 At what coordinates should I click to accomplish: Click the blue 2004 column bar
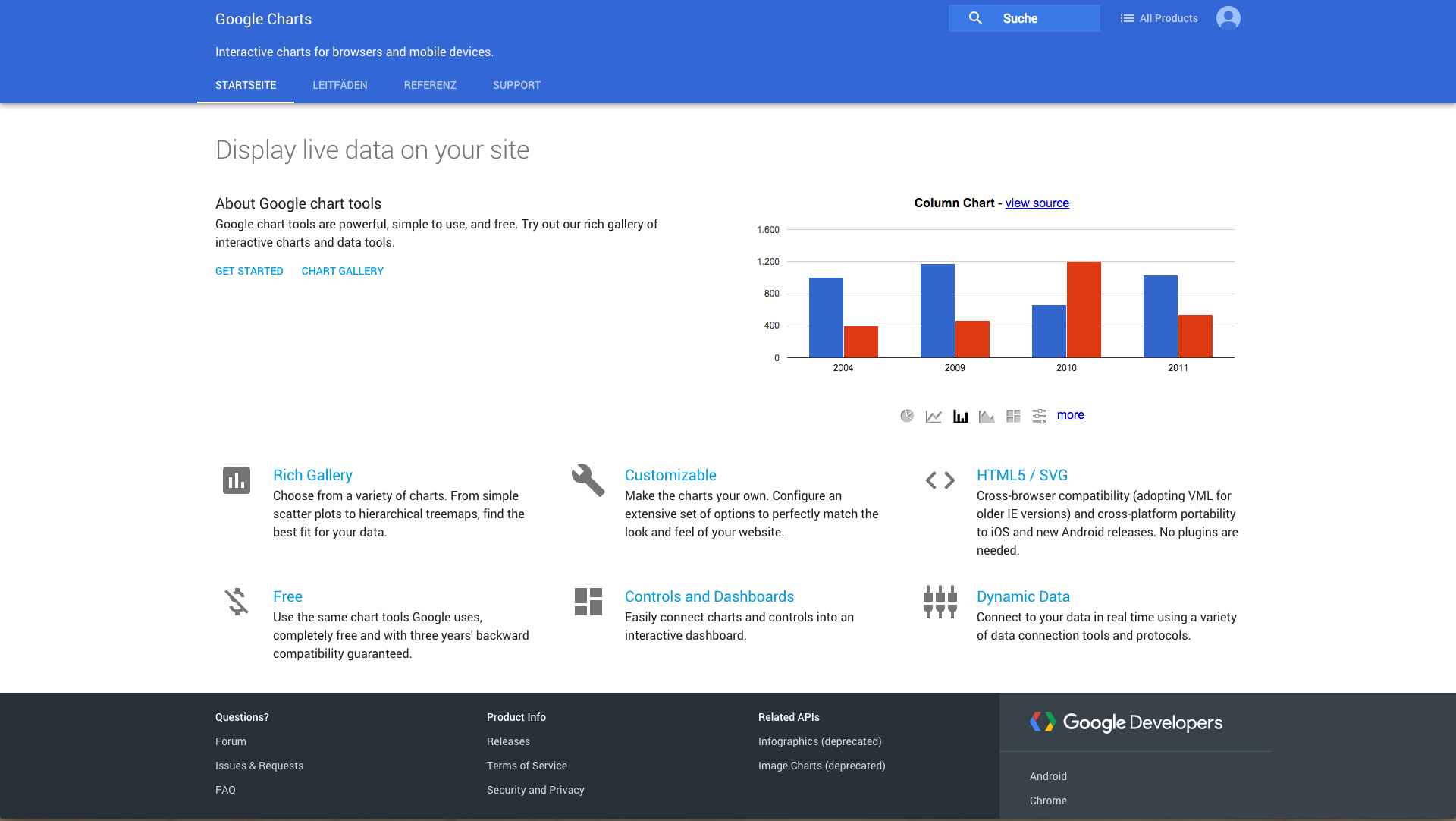point(826,317)
